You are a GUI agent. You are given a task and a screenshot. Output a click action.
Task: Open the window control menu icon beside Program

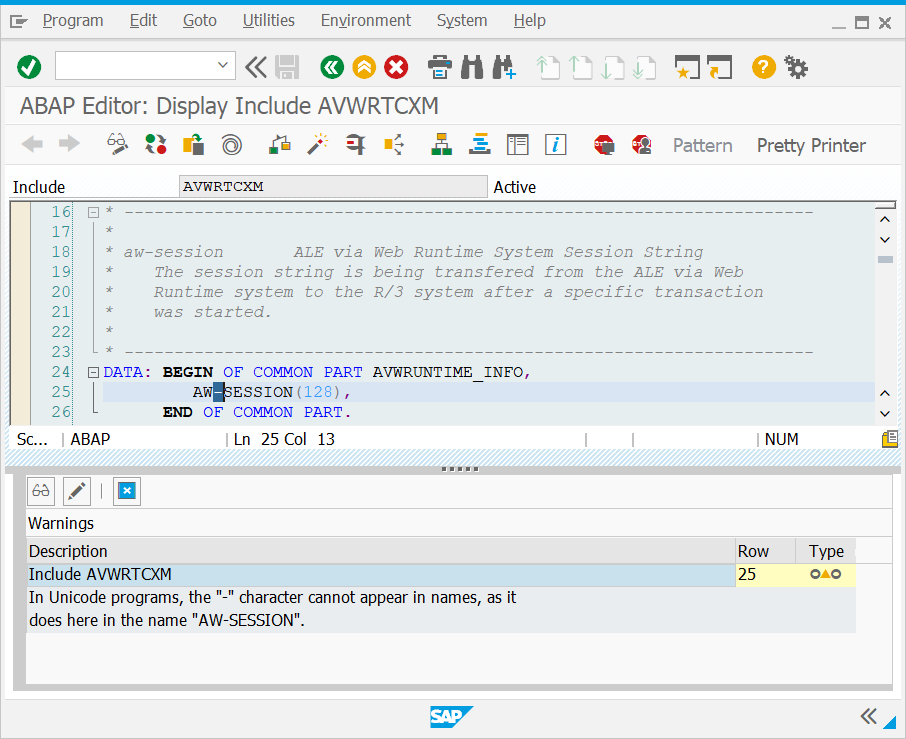18,22
